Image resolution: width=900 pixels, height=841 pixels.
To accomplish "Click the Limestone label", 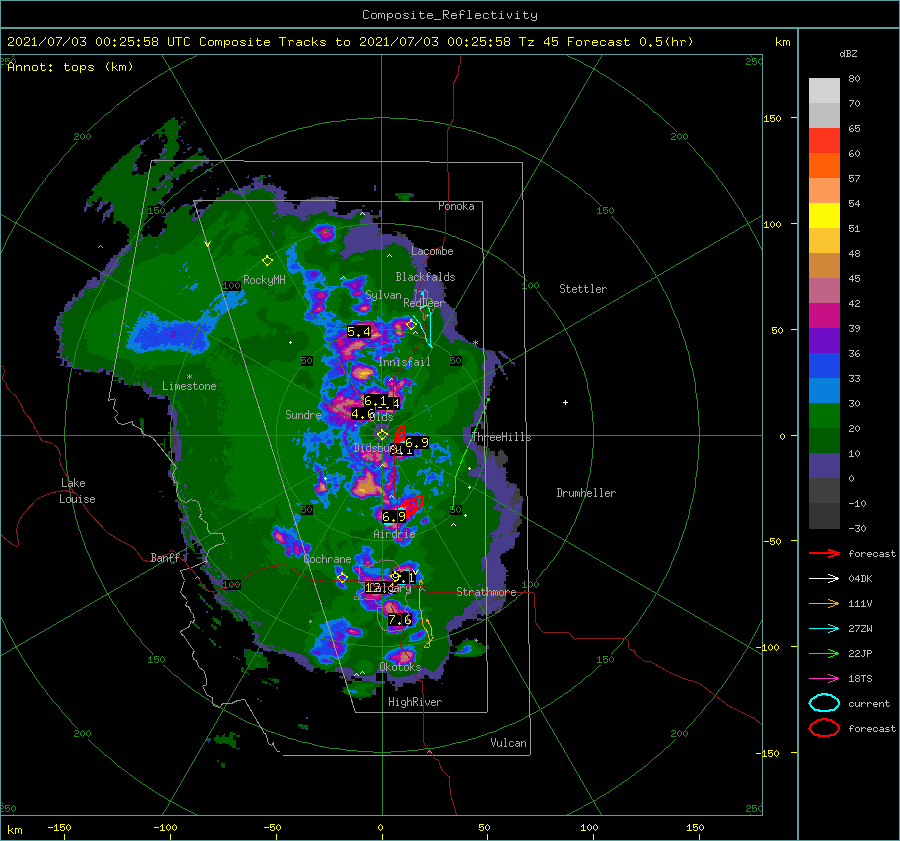I will [189, 386].
